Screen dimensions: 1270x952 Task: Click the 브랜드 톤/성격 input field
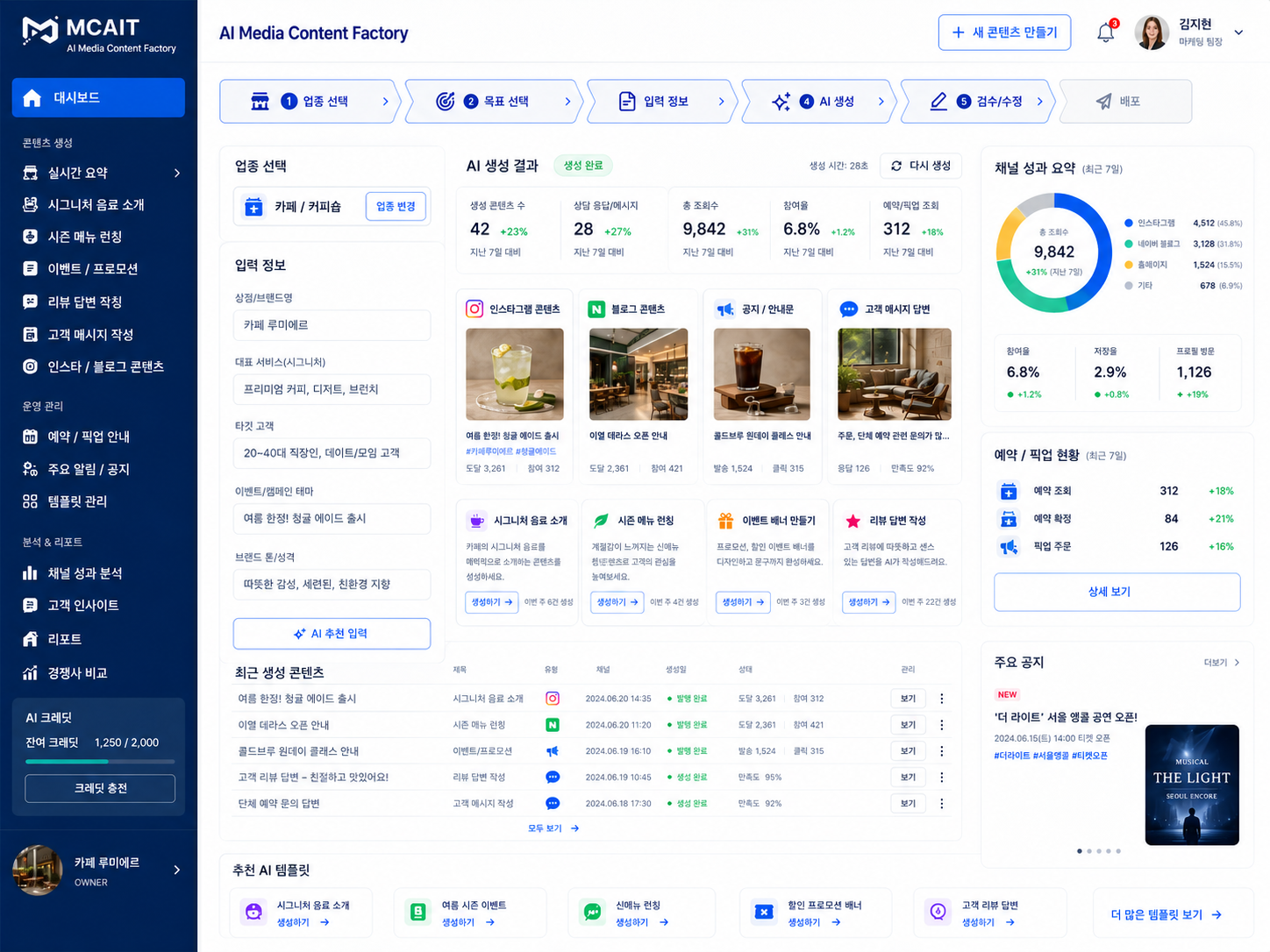click(x=332, y=584)
